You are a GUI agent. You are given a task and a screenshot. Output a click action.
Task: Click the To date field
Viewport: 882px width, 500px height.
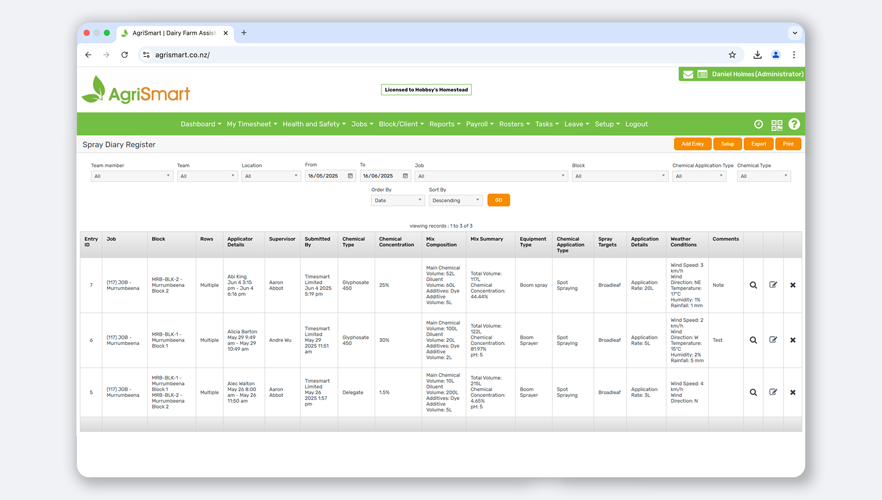tap(385, 176)
